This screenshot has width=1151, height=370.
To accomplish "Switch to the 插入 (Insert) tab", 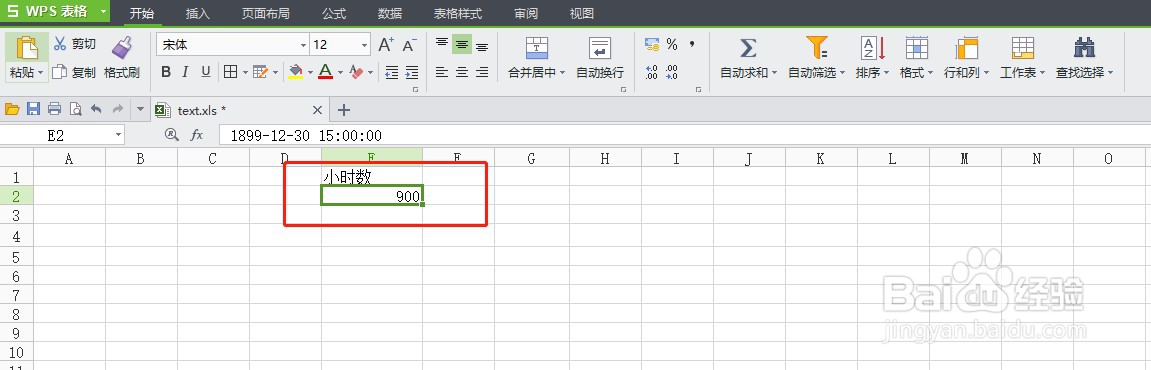I will tap(197, 13).
